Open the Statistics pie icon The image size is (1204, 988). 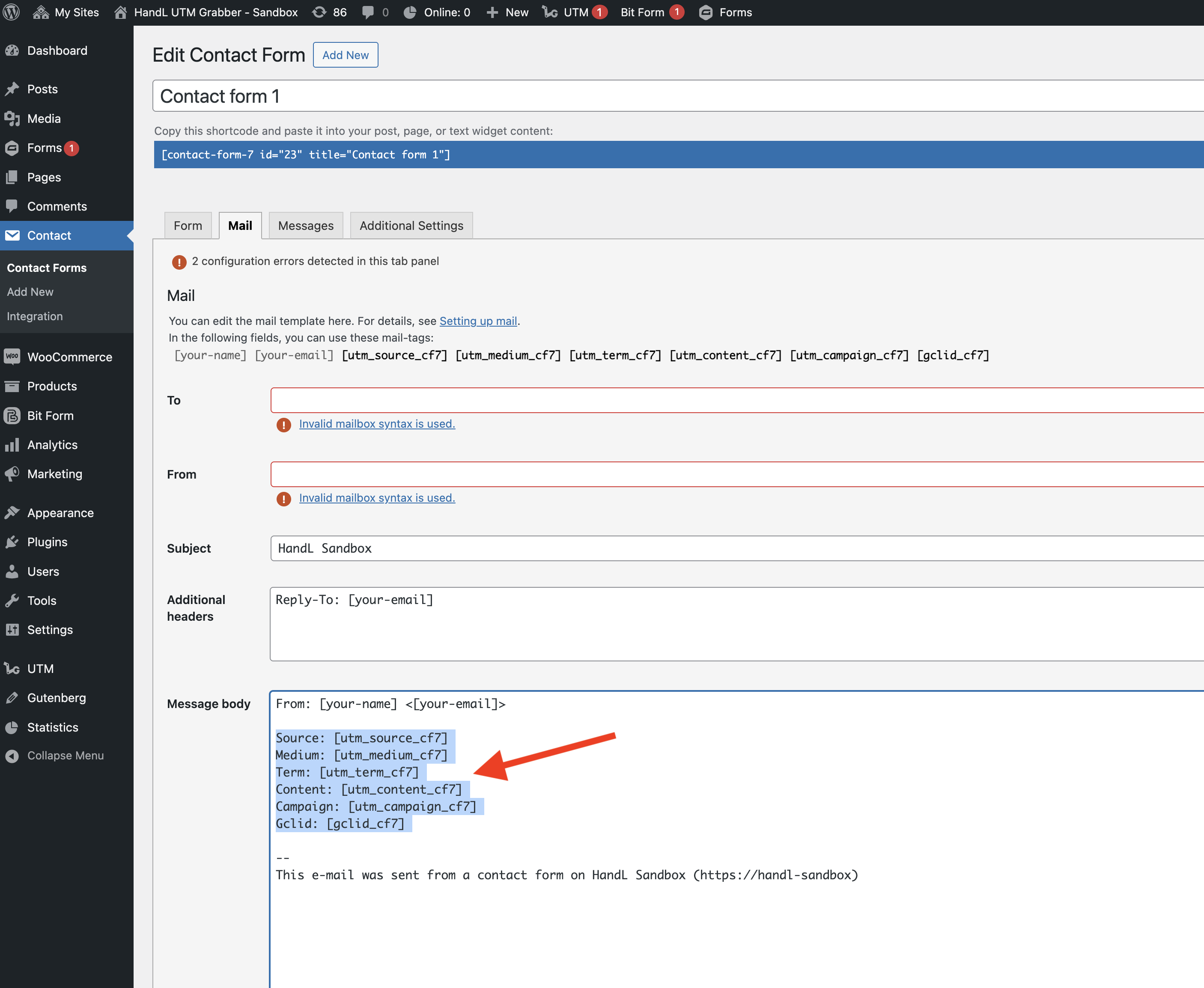(x=12, y=727)
